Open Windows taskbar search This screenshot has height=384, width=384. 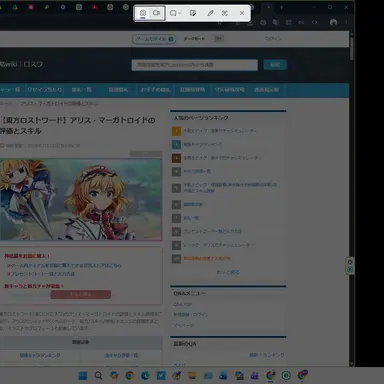point(98,376)
